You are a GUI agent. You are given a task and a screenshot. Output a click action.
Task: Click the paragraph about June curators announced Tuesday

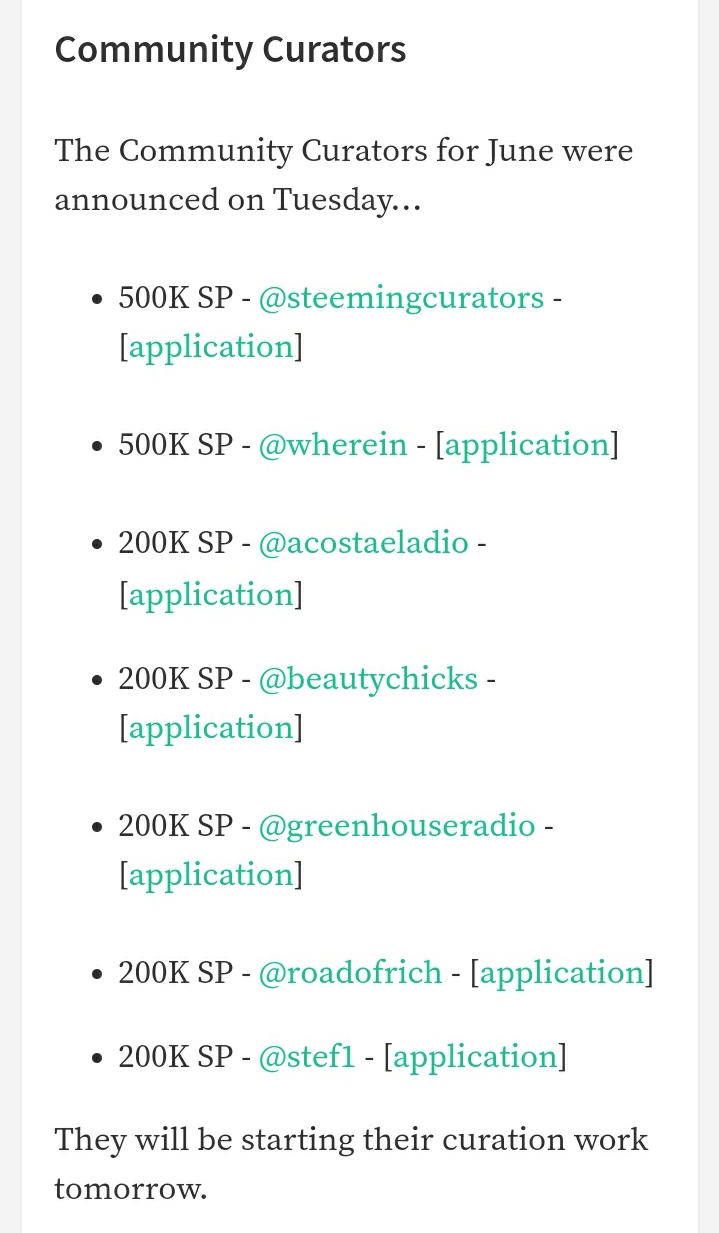click(x=344, y=176)
